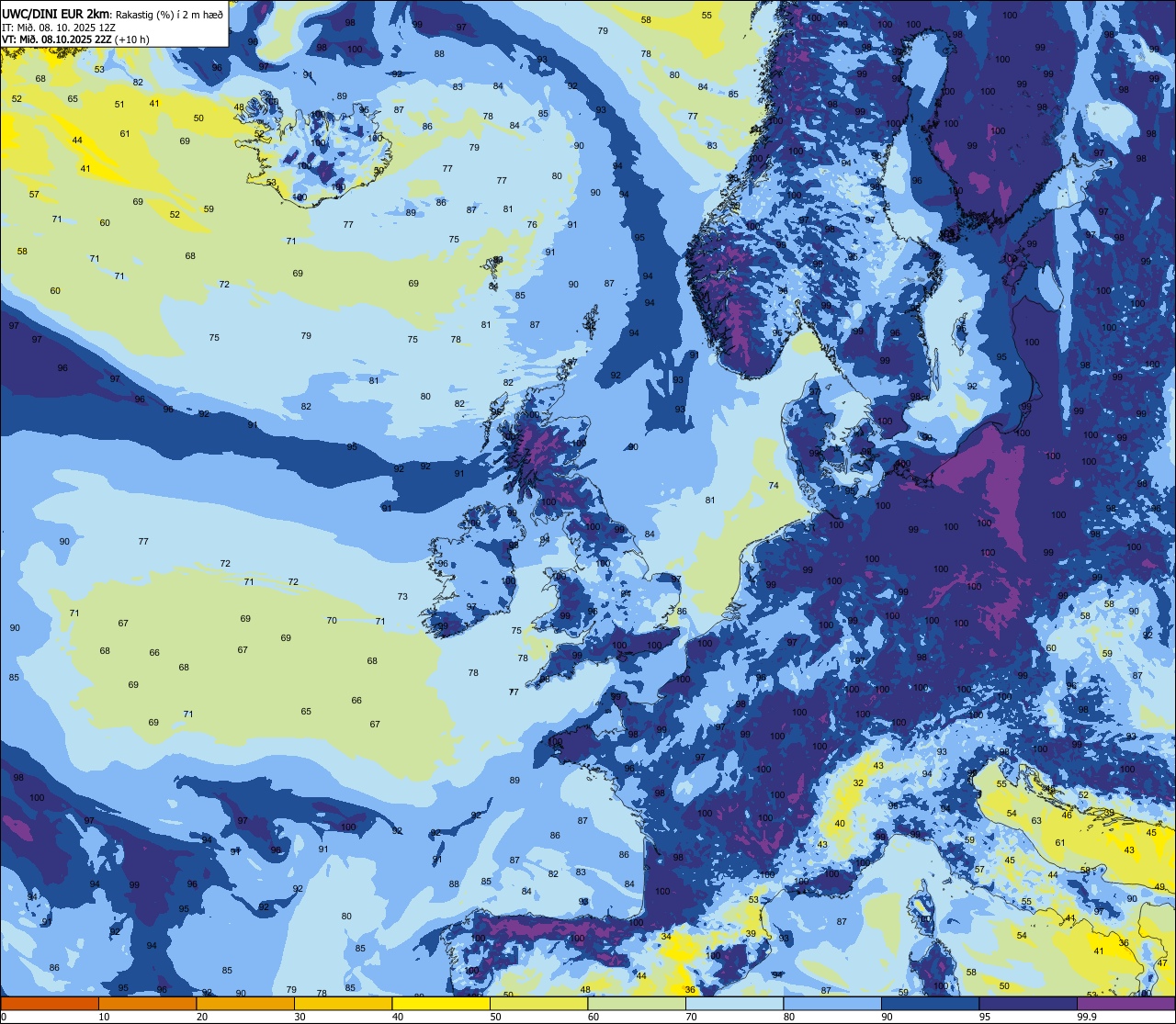Choose the 70–80 pale blue legend swatch
Screen dimensions: 1176x1024
click(x=734, y=1004)
